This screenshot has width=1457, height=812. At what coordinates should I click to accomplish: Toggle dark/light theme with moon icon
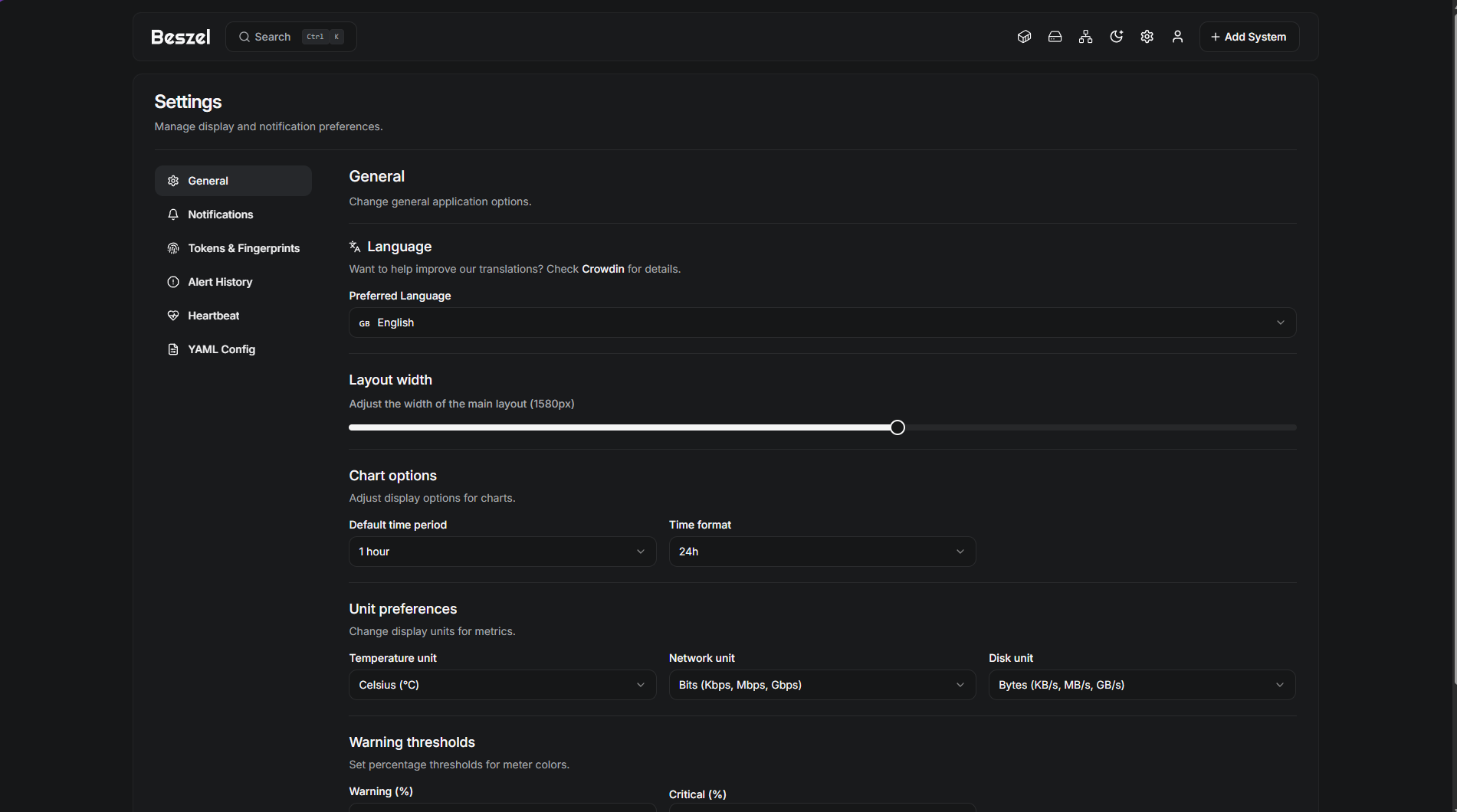click(x=1116, y=37)
